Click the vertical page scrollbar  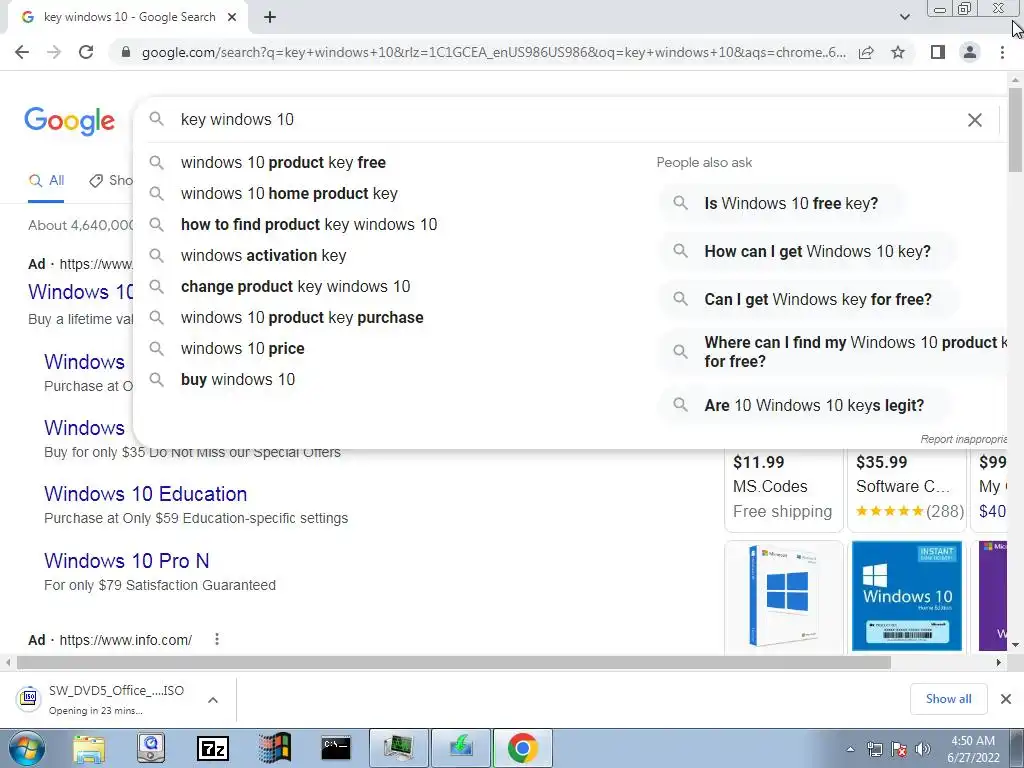(x=1016, y=130)
